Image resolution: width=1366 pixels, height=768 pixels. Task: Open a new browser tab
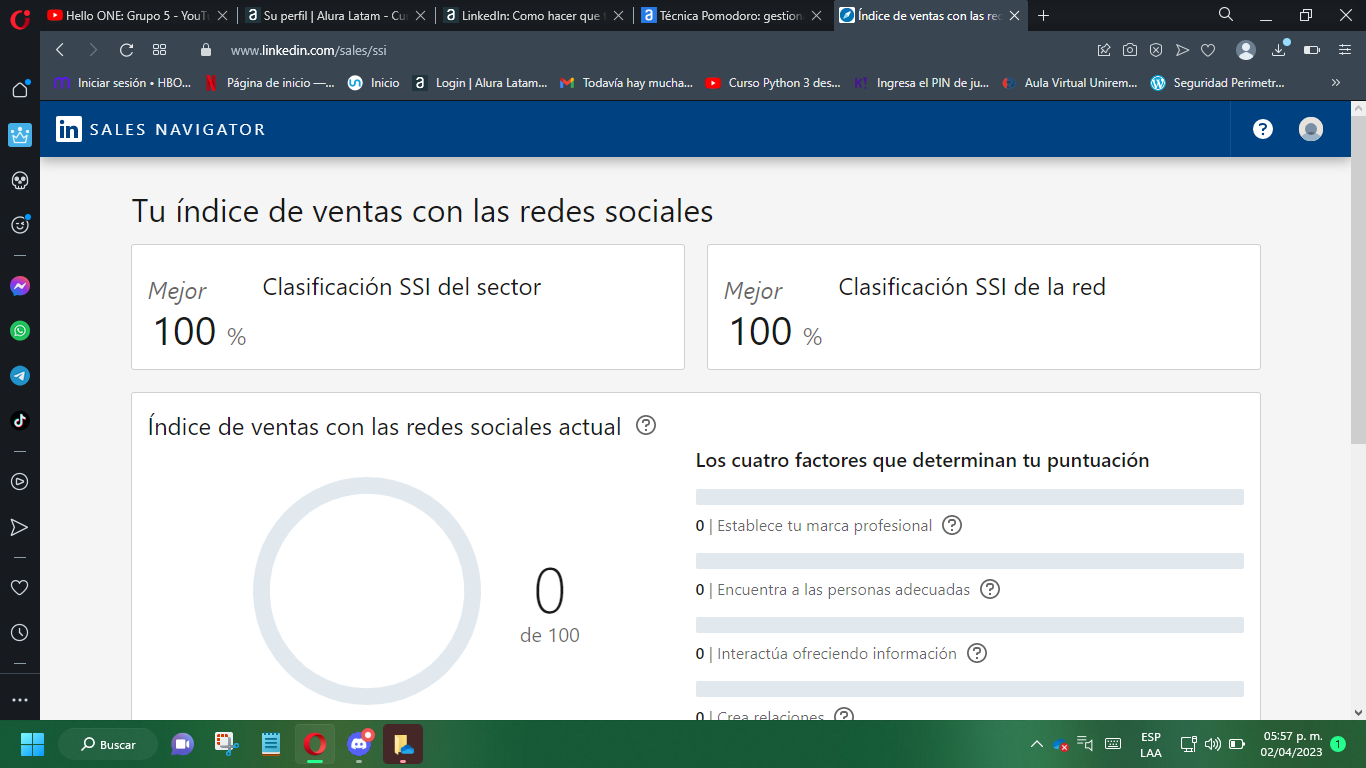1044,16
